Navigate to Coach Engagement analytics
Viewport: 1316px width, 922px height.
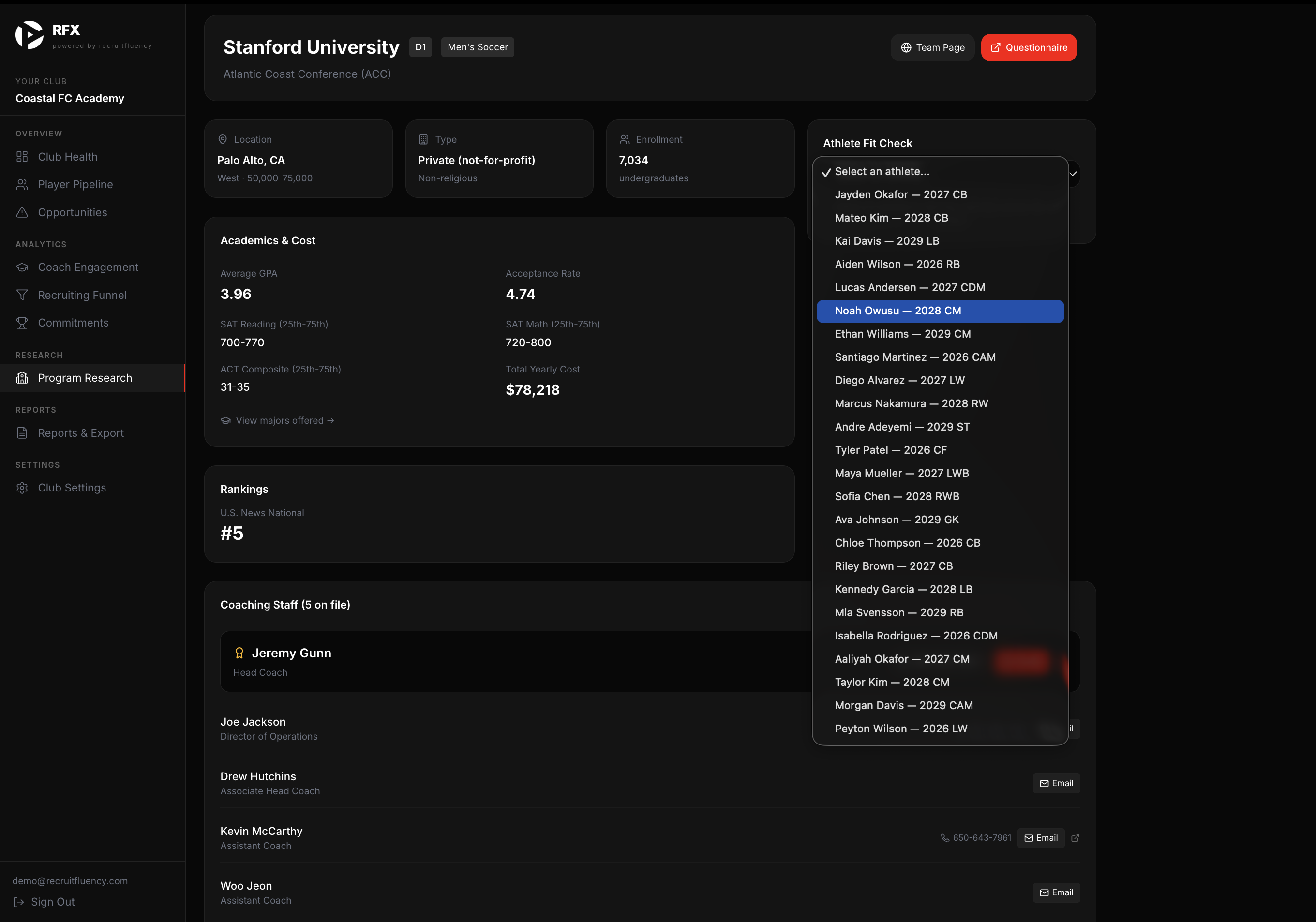click(x=92, y=267)
